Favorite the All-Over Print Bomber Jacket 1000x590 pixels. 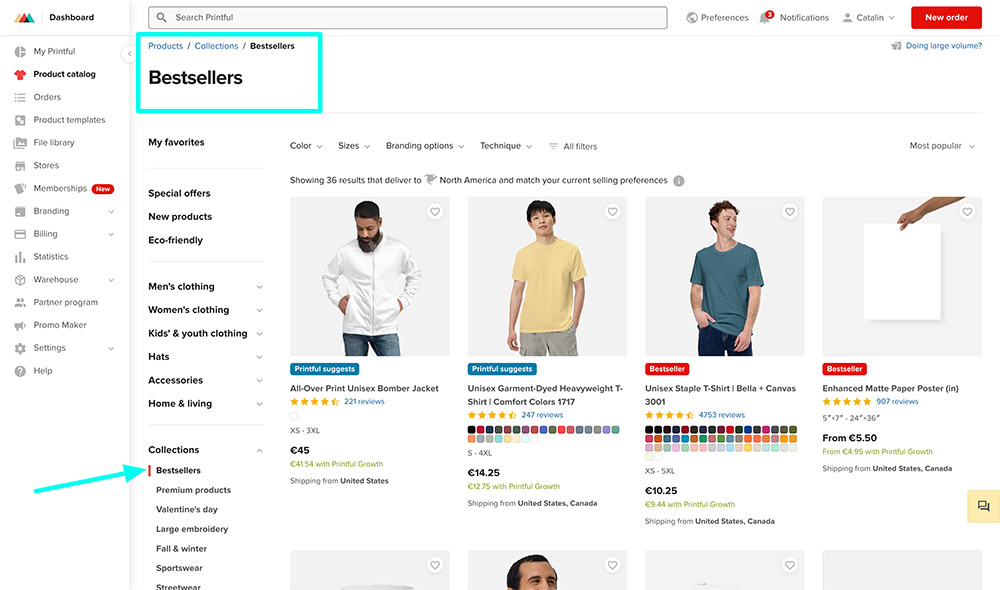tap(435, 212)
